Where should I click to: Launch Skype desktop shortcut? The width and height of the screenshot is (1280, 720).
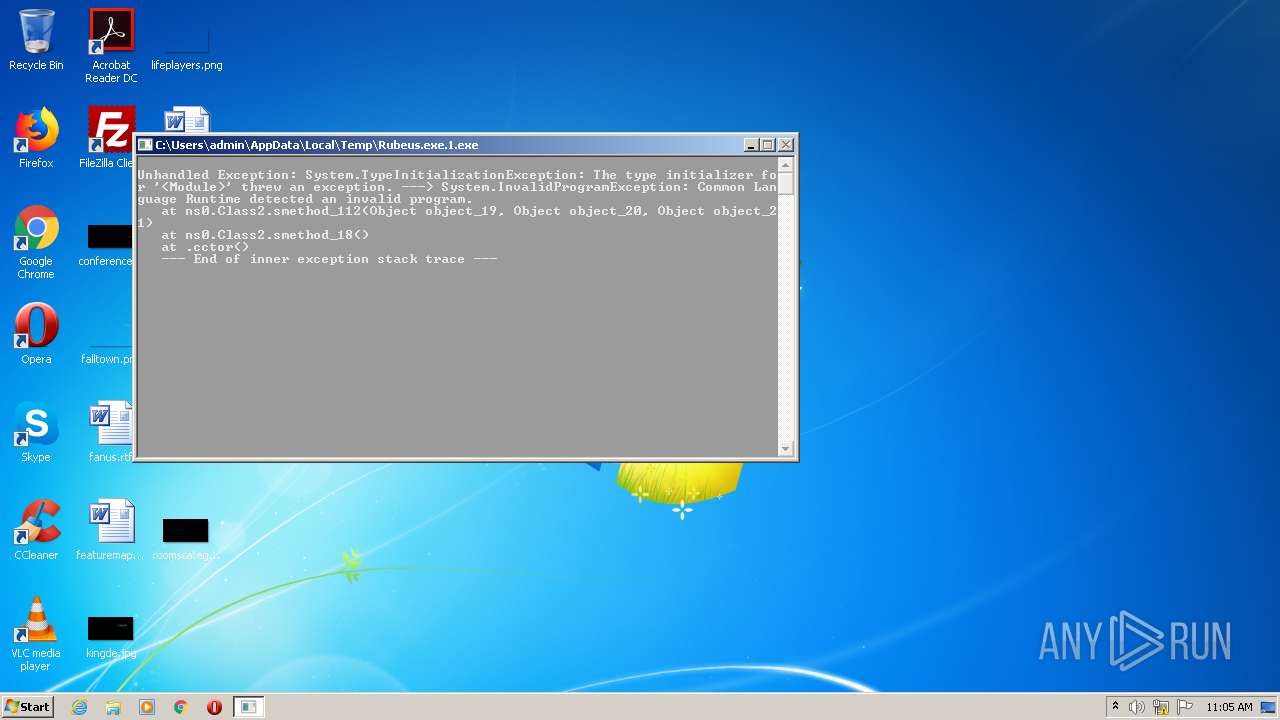tap(36, 432)
